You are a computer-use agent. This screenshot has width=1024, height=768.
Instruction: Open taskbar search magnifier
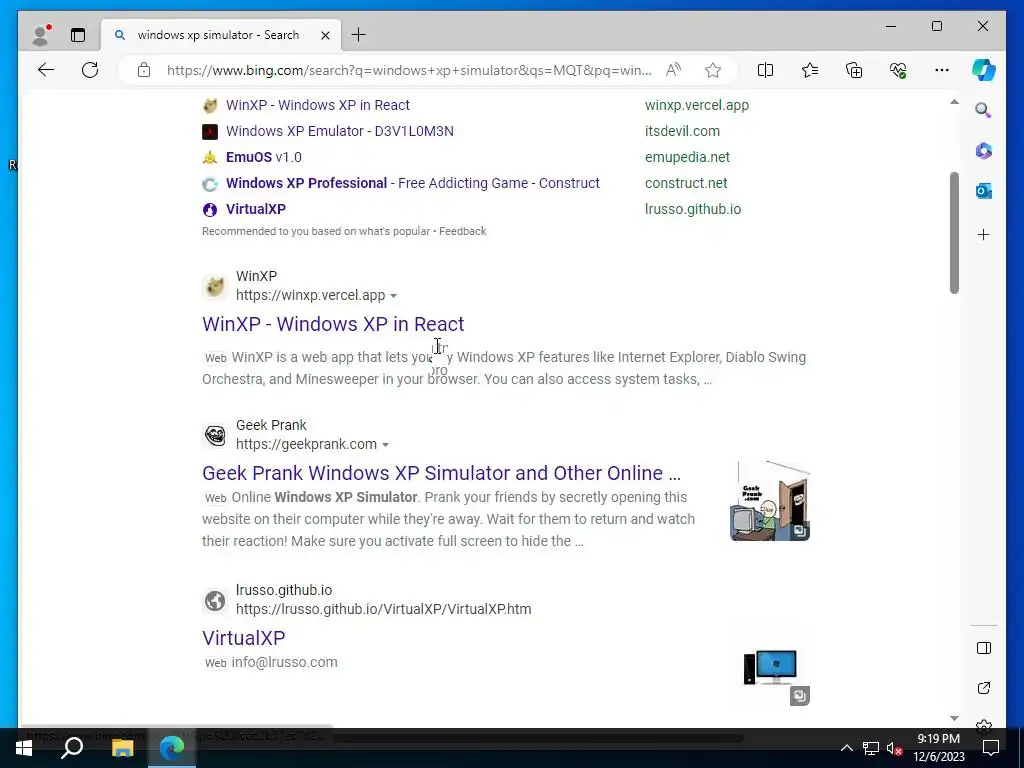pyautogui.click(x=72, y=748)
